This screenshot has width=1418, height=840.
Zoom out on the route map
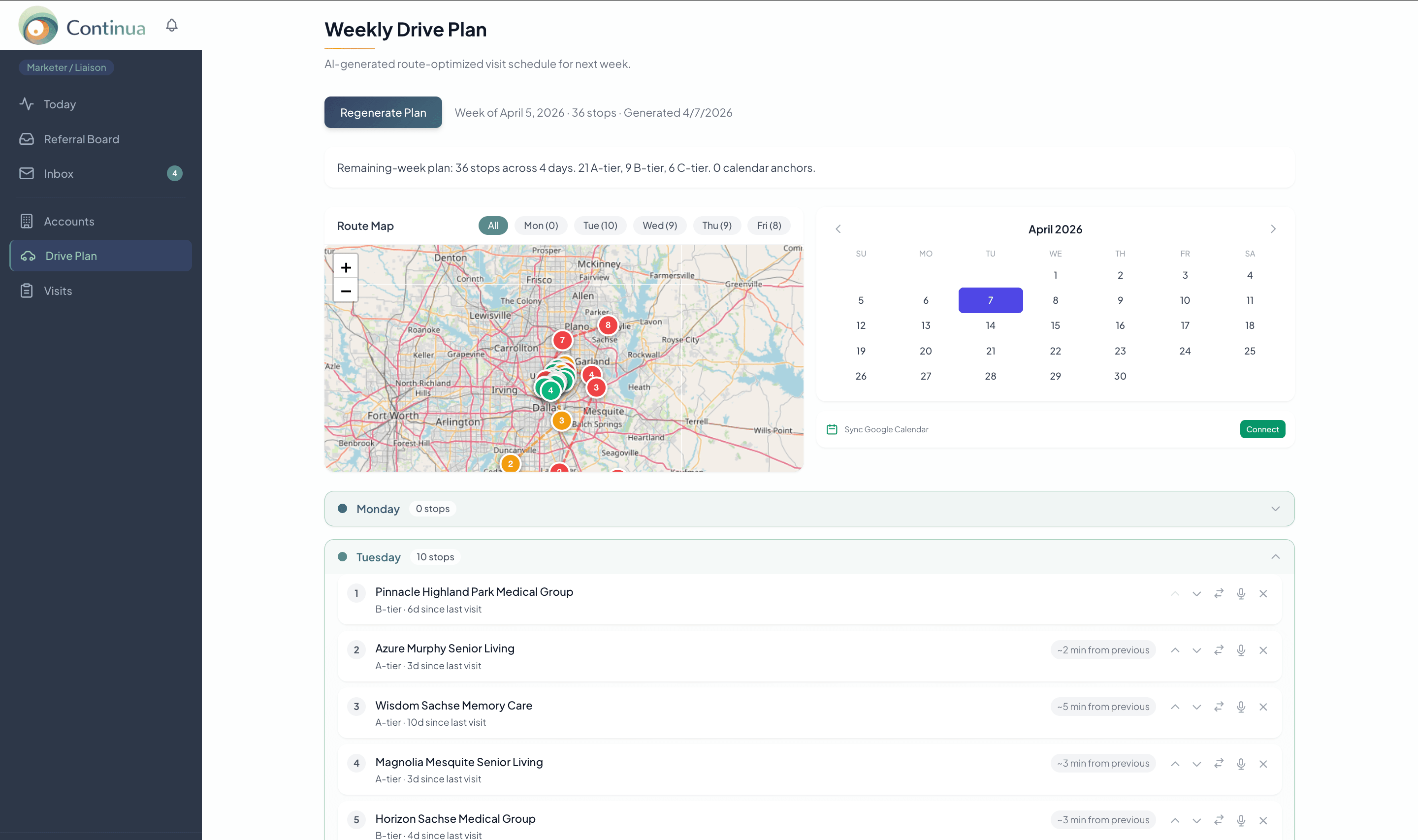click(345, 291)
